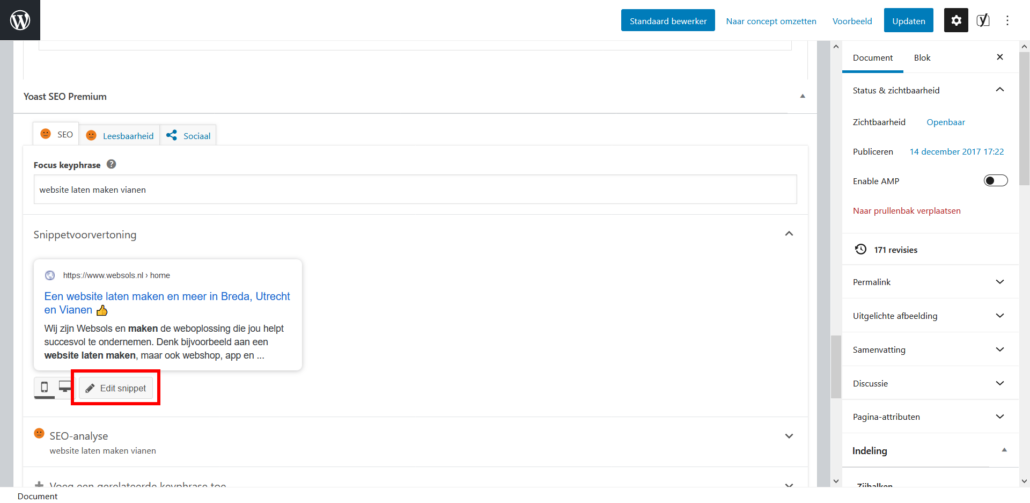Screen dimensions: 1030x503
Task: Open the Voorbeeld preview link
Action: (852, 21)
